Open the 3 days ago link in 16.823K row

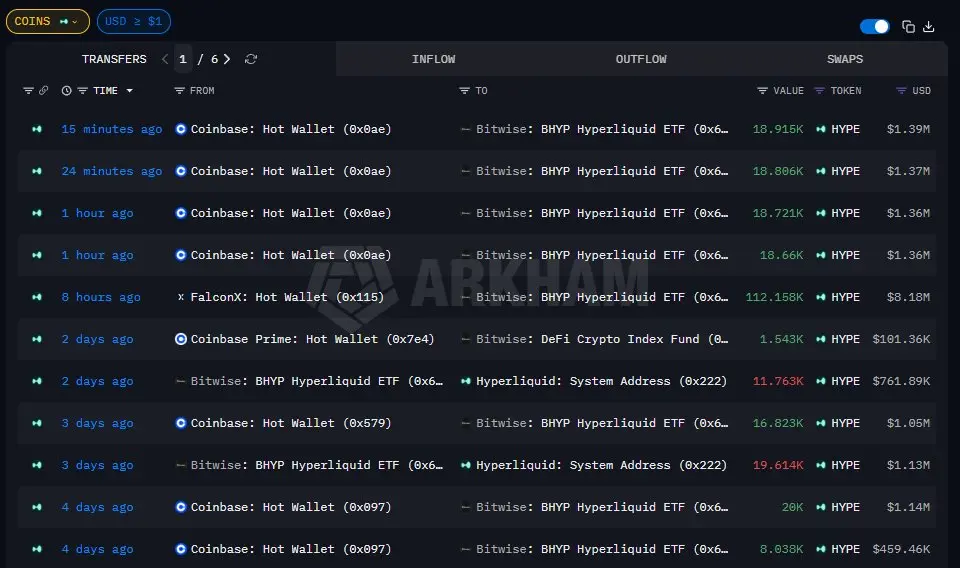[x=97, y=423]
